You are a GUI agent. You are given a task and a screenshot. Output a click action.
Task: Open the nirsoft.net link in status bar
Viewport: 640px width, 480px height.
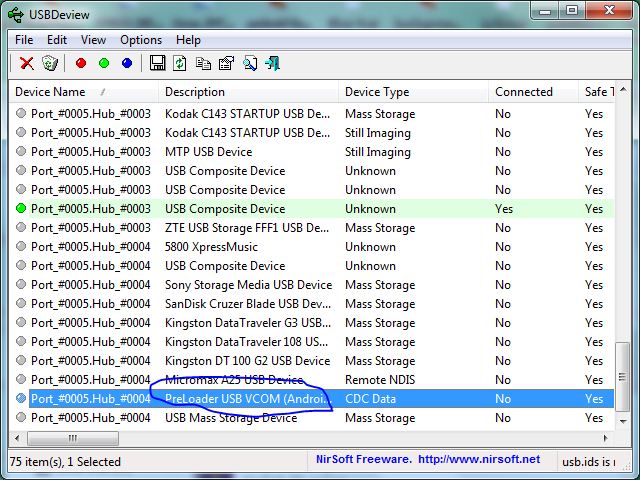479,459
